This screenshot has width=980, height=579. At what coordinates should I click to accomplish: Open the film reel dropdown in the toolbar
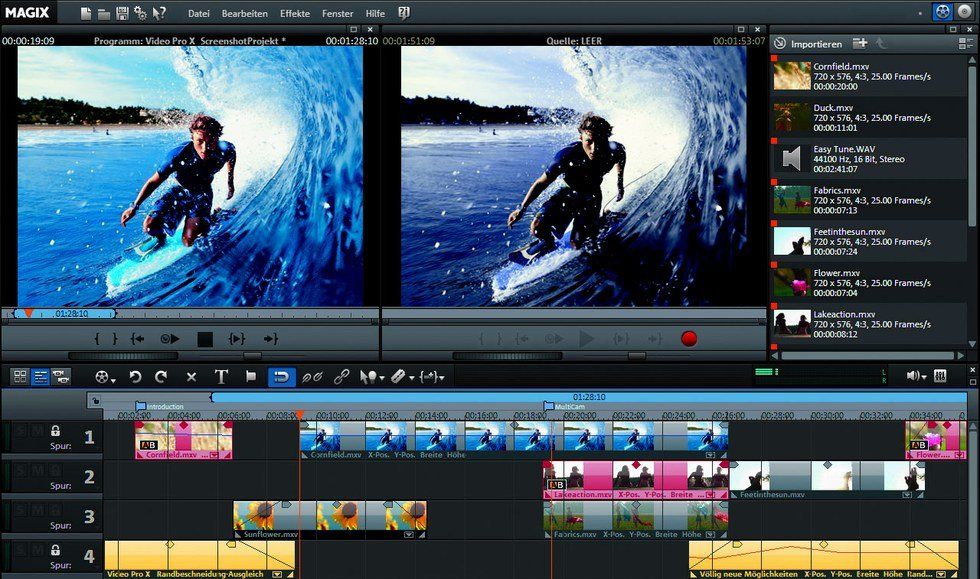click(x=105, y=377)
